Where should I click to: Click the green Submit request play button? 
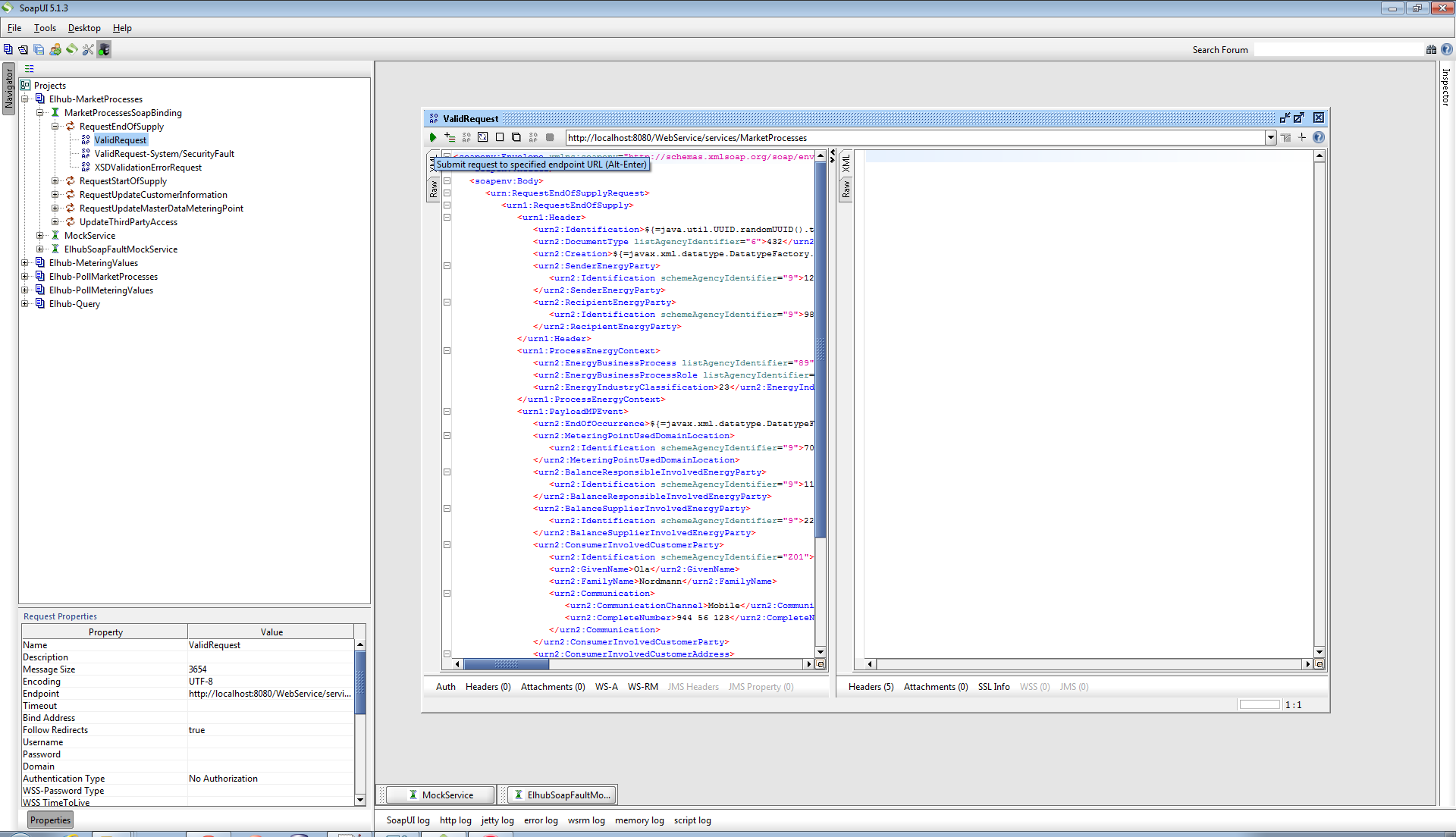tap(432, 137)
